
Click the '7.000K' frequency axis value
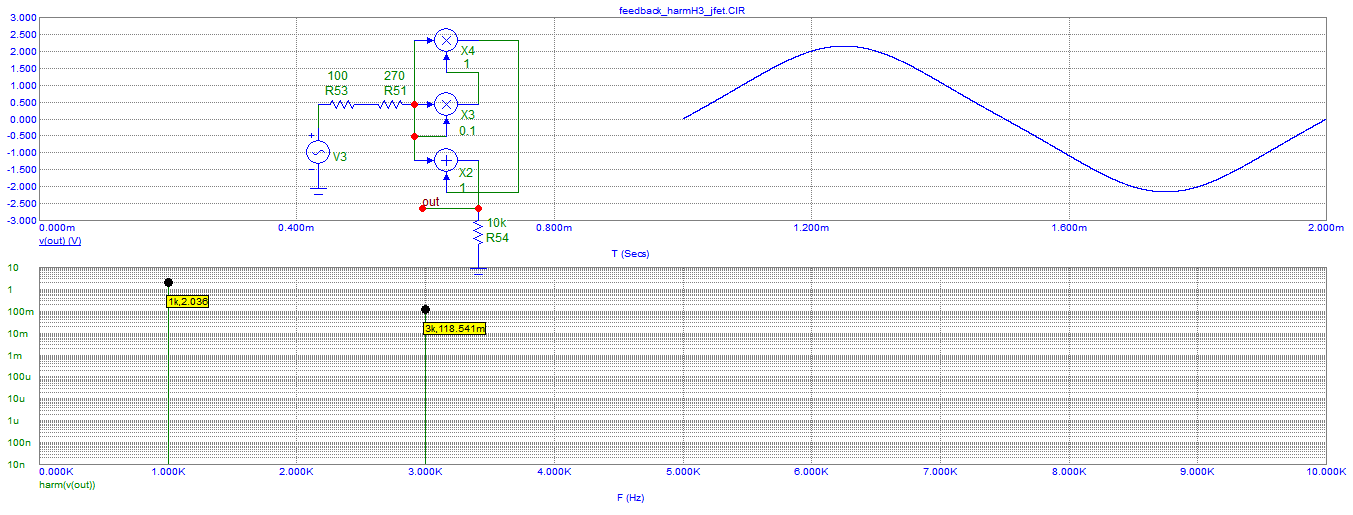940,471
